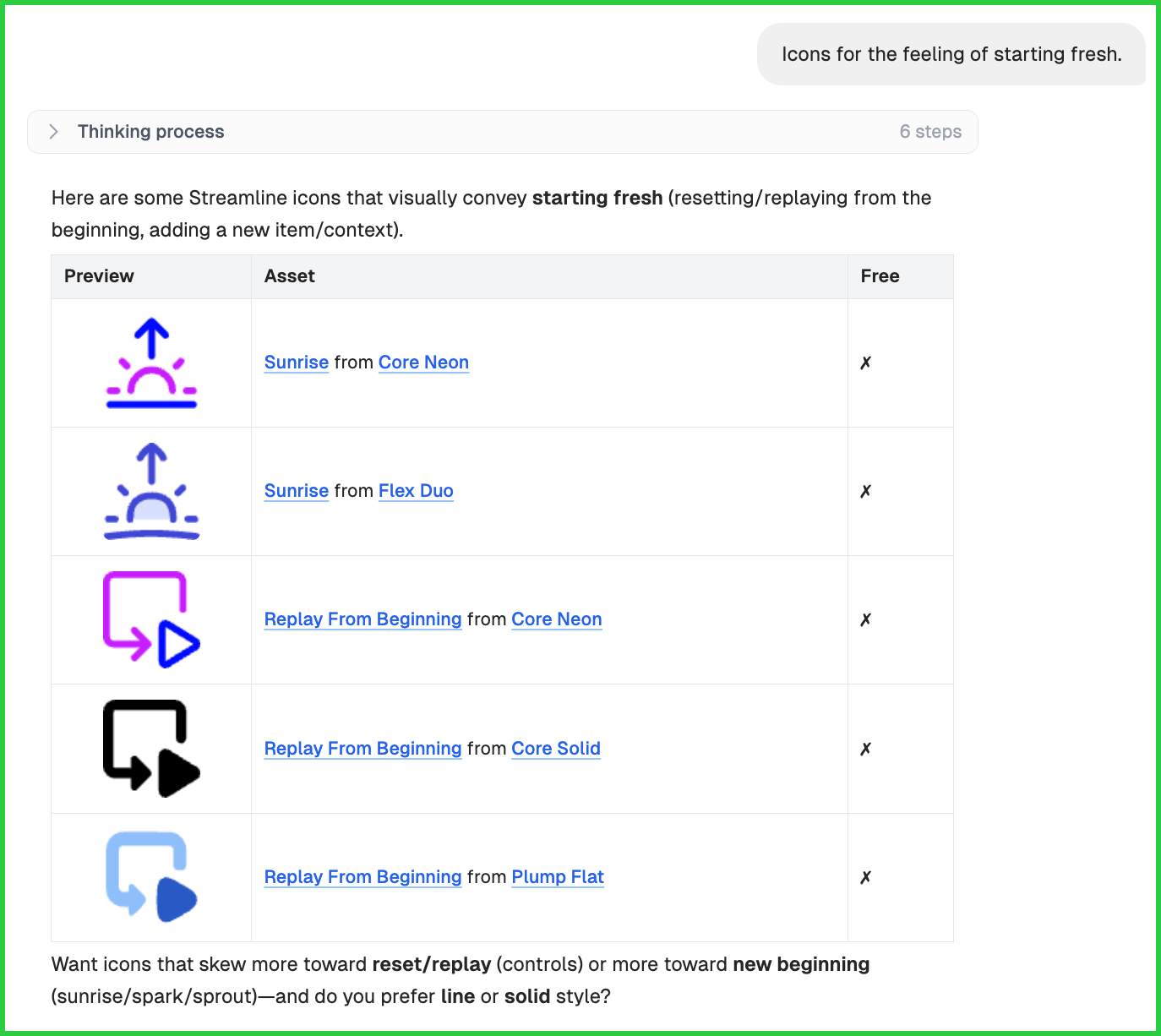Click the user message bubble about starting fresh
The height and width of the screenshot is (1036, 1161).
click(951, 54)
